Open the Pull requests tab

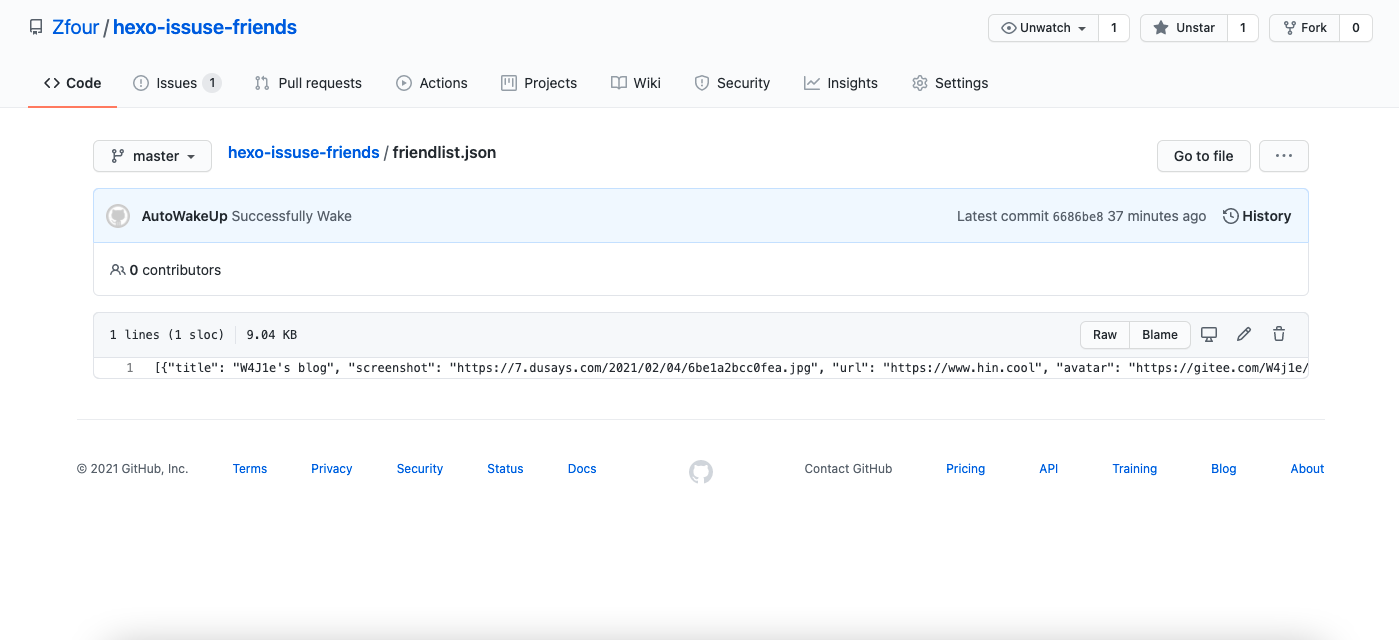(308, 83)
